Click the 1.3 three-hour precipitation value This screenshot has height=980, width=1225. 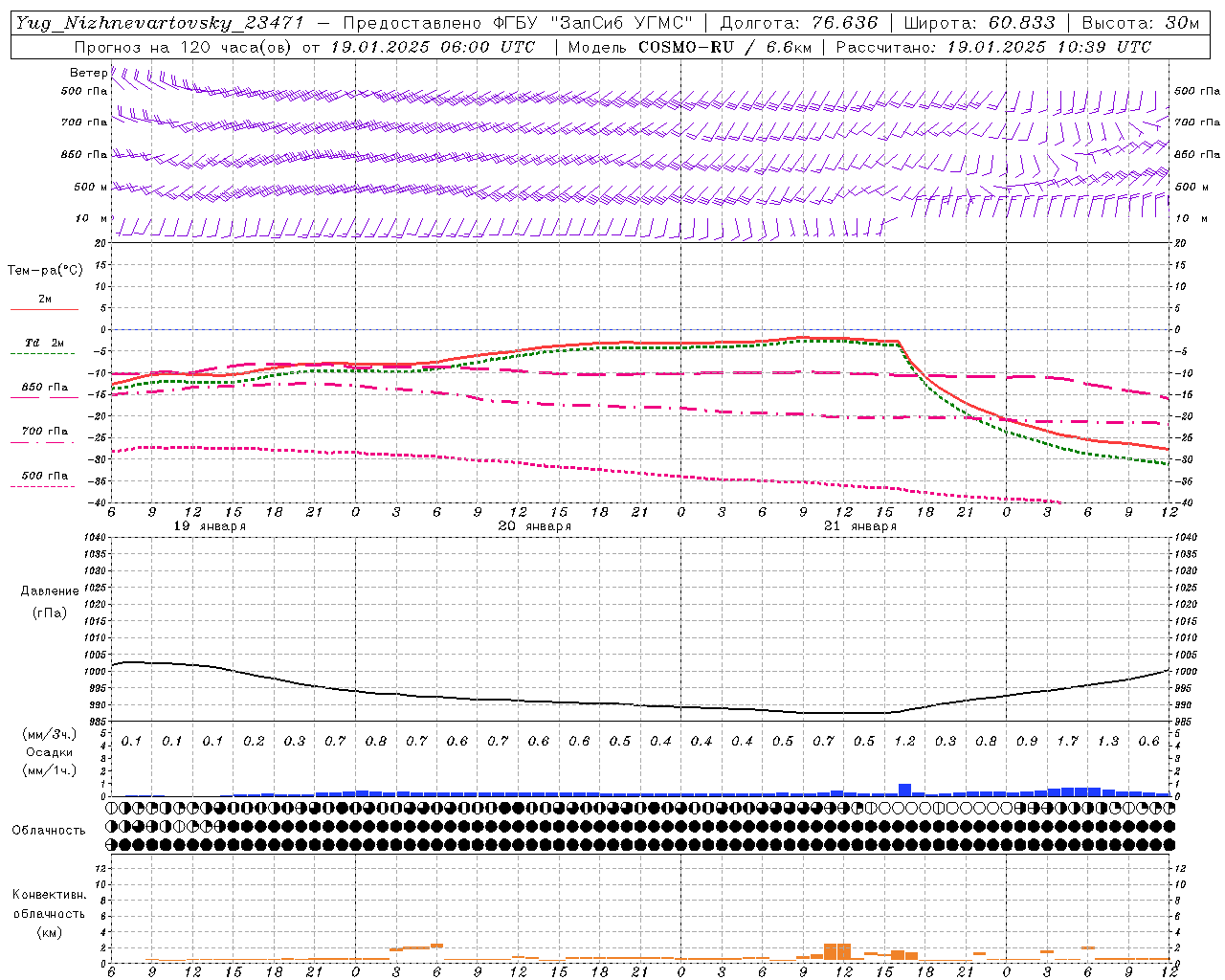click(1108, 742)
